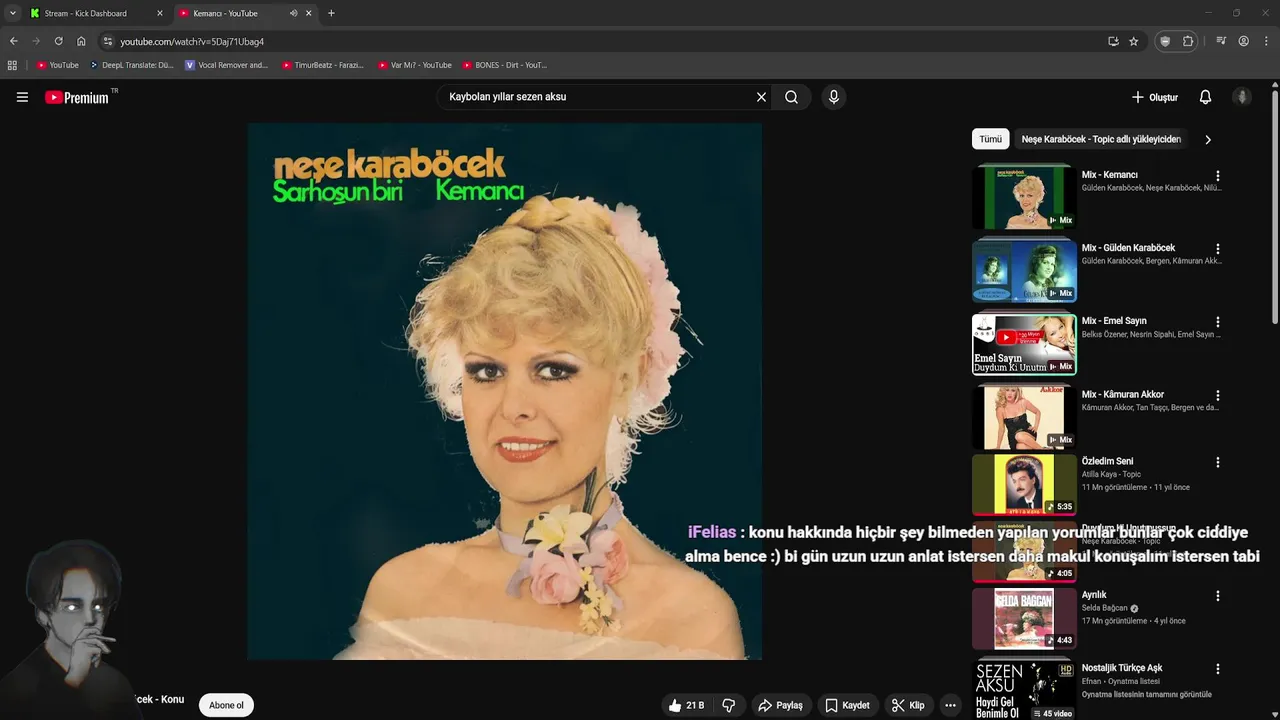Open DeepL Translate bookmark
The width and height of the screenshot is (1280, 720).
click(x=132, y=65)
